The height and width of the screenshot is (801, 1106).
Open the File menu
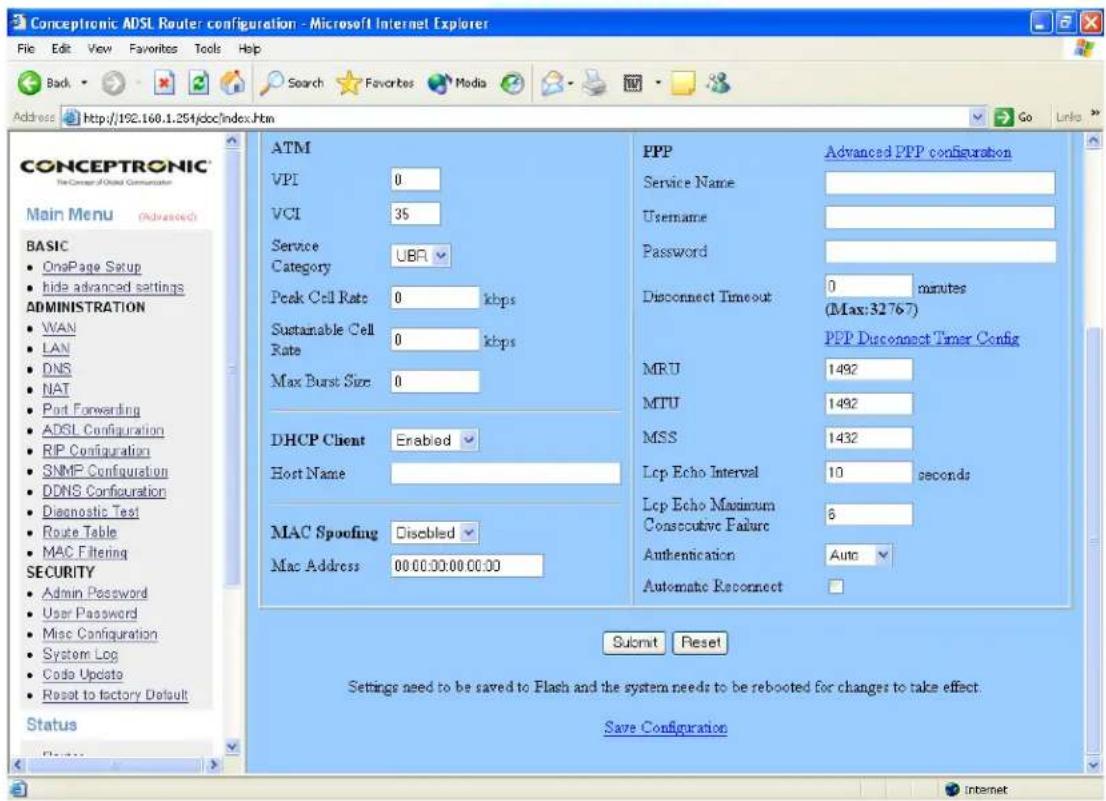[x=26, y=49]
